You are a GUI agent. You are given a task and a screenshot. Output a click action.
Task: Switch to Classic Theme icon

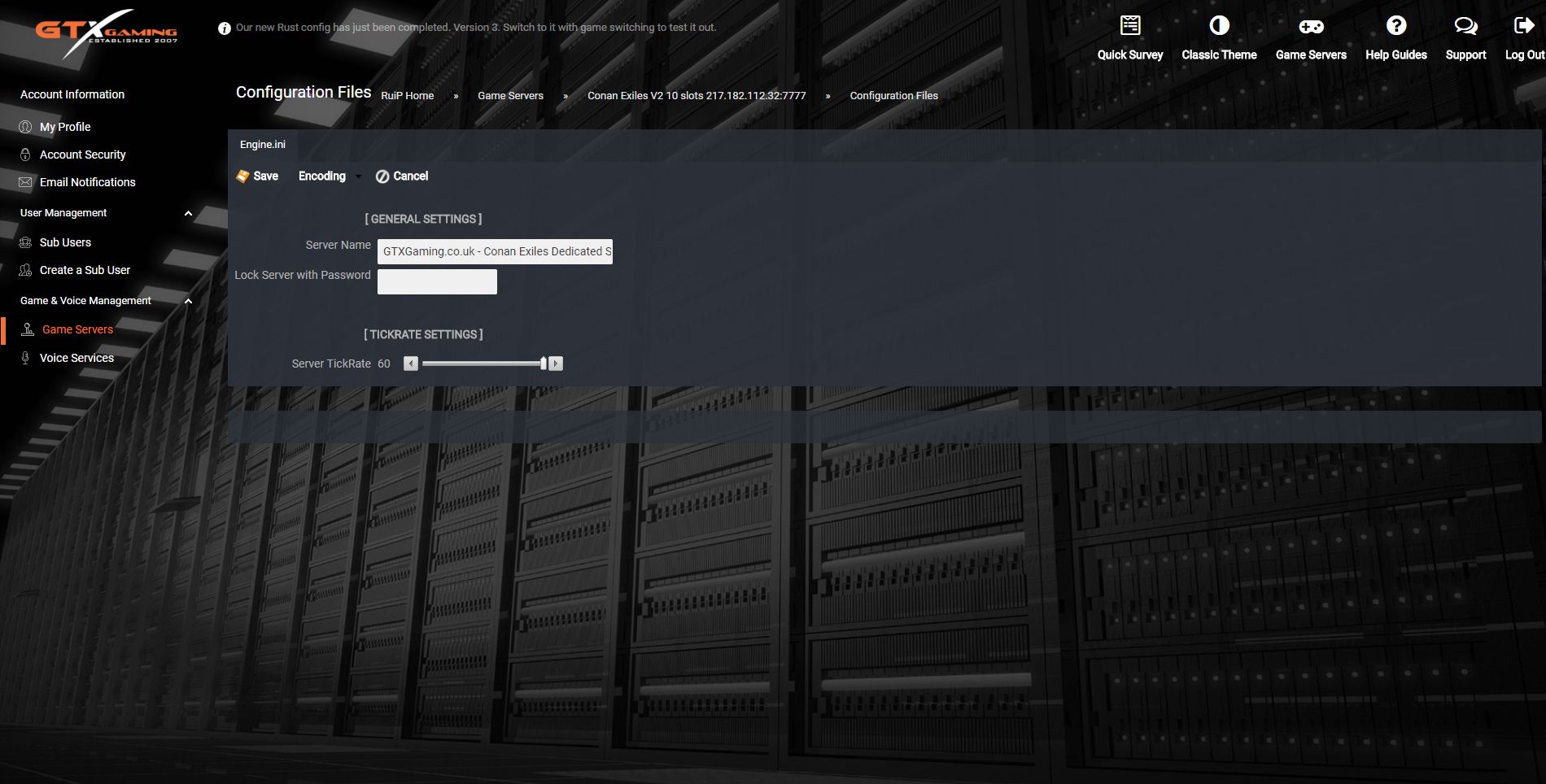click(1219, 26)
